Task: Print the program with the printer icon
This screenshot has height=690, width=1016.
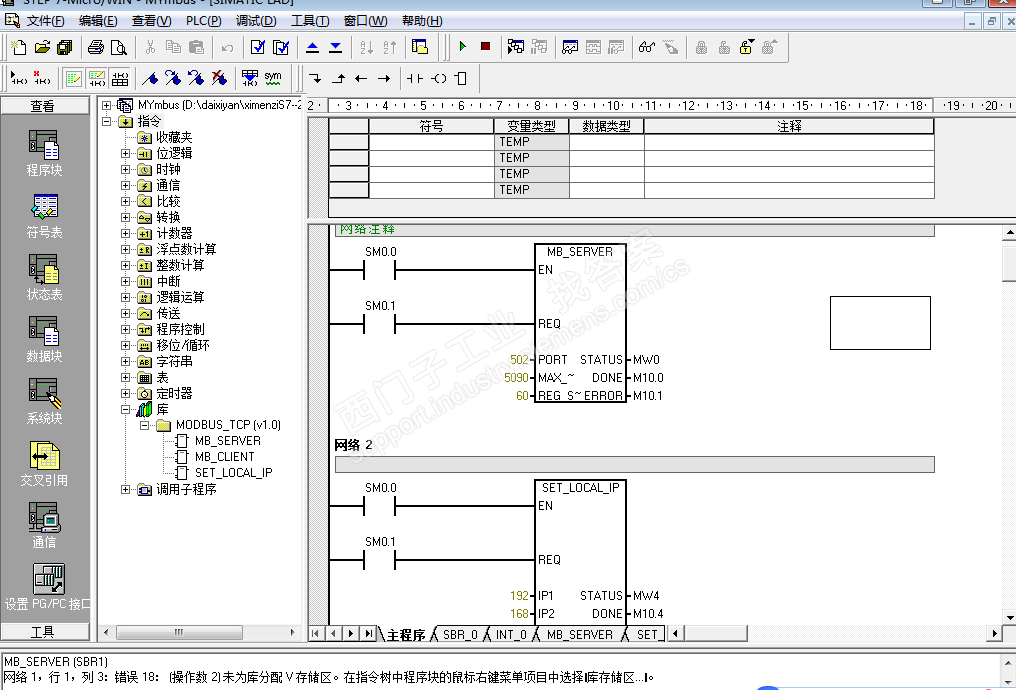Action: 96,47
